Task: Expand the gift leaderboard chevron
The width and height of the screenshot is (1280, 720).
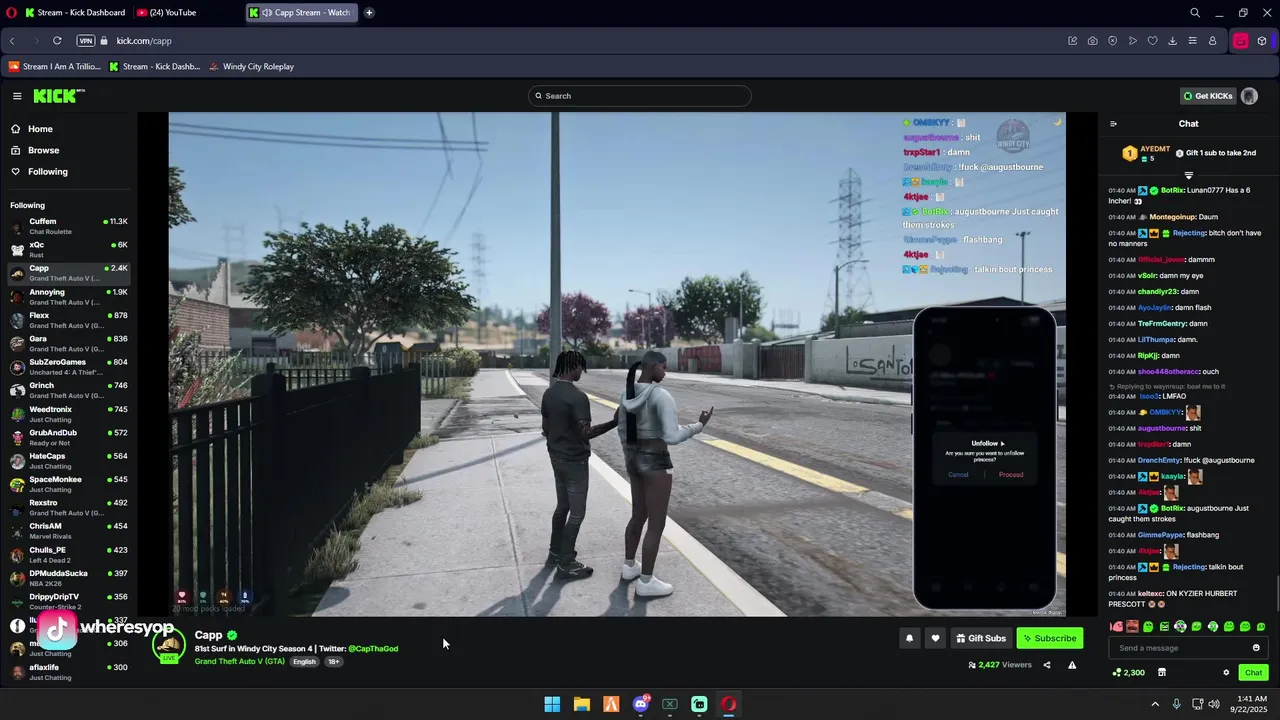Action: click(1189, 176)
